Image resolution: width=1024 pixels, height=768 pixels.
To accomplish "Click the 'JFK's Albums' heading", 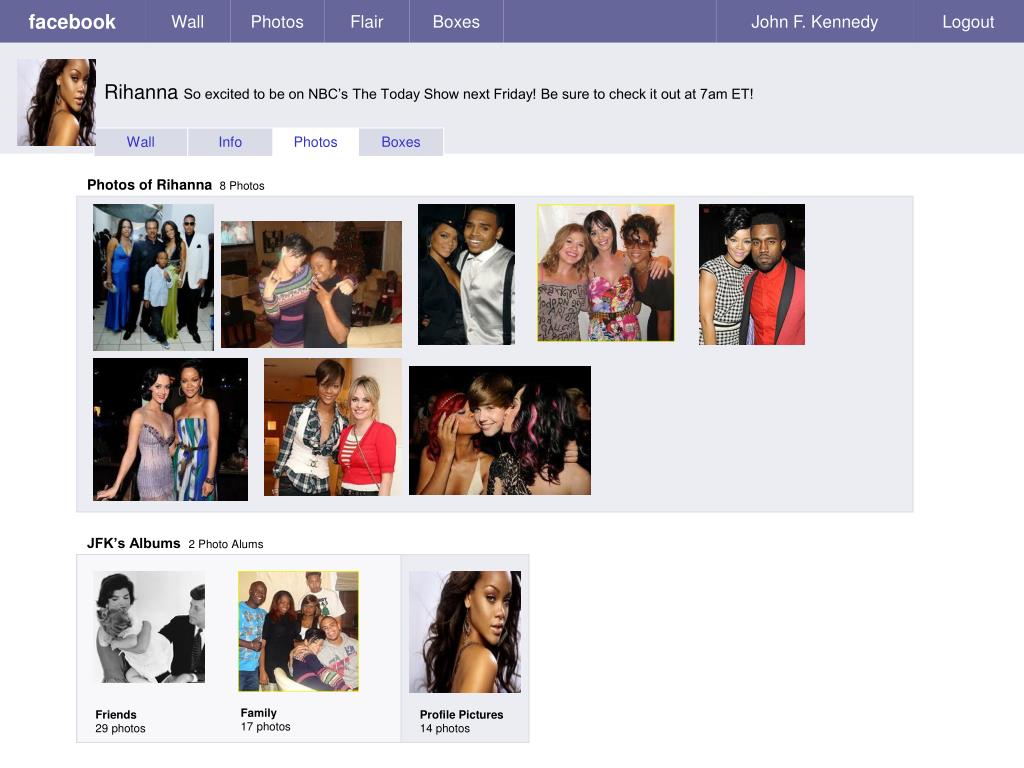I will click(134, 543).
